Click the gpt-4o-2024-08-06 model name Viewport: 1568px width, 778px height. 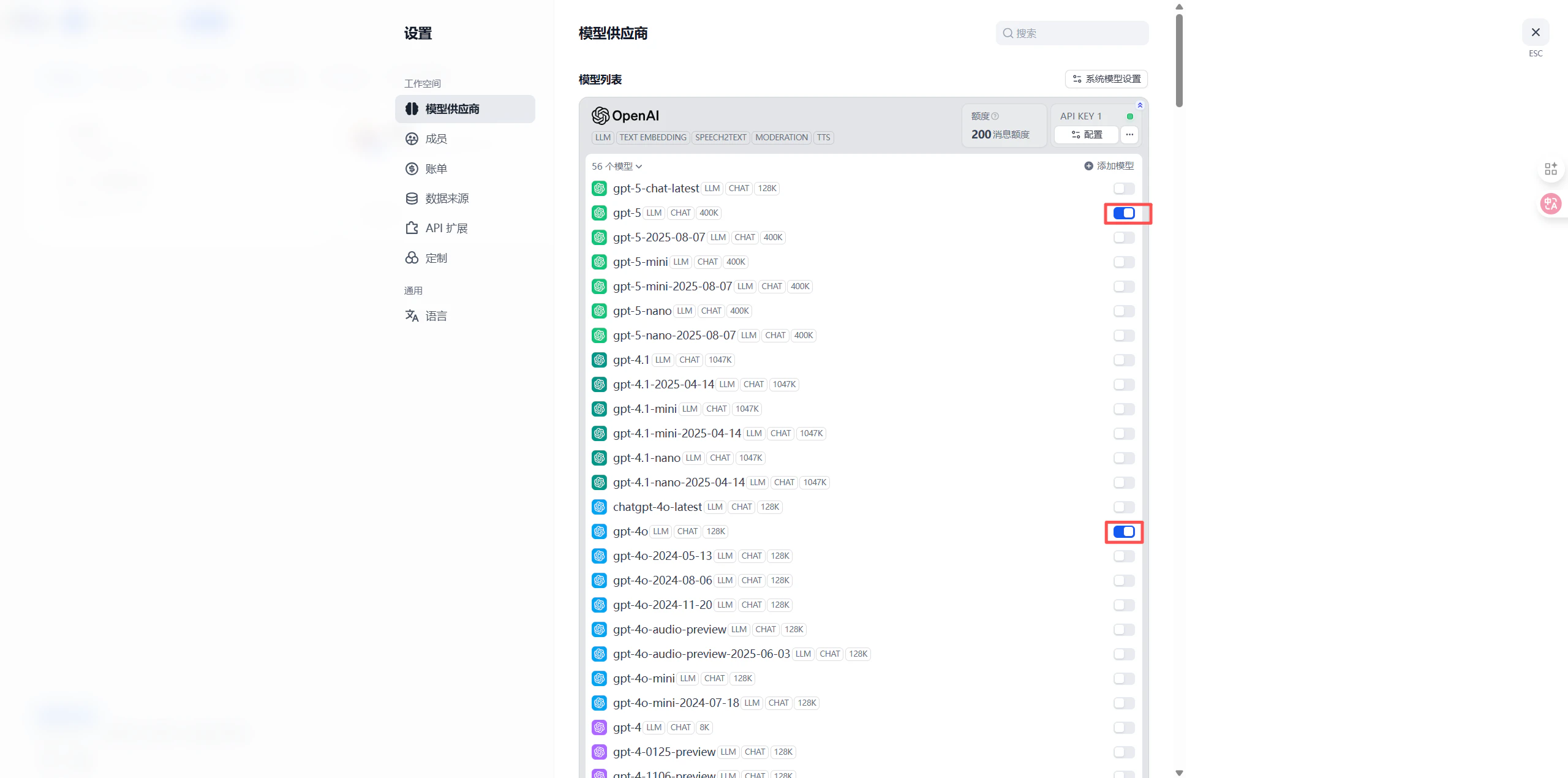[663, 581]
